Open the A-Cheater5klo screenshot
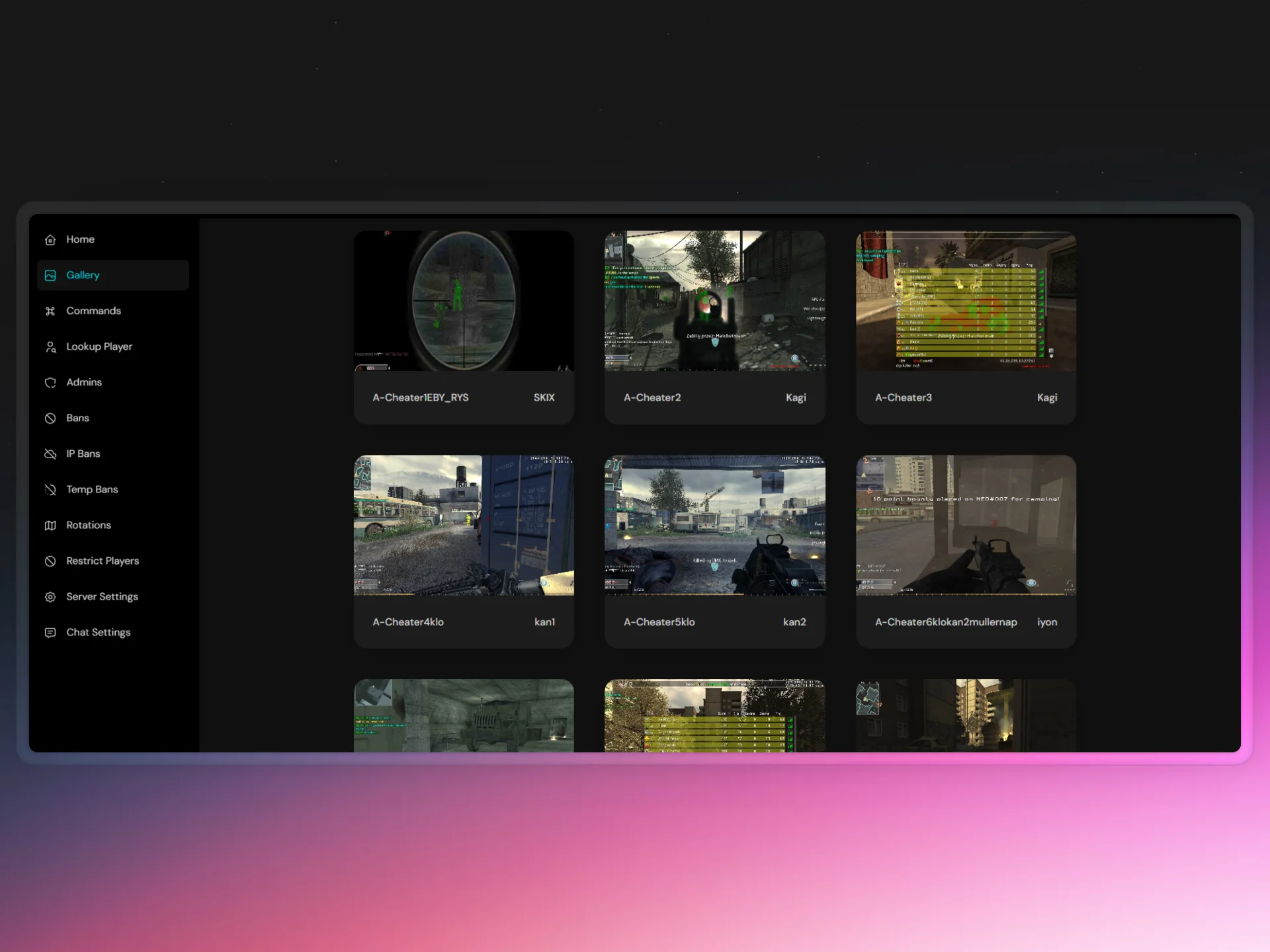The image size is (1270, 952). coord(714,524)
